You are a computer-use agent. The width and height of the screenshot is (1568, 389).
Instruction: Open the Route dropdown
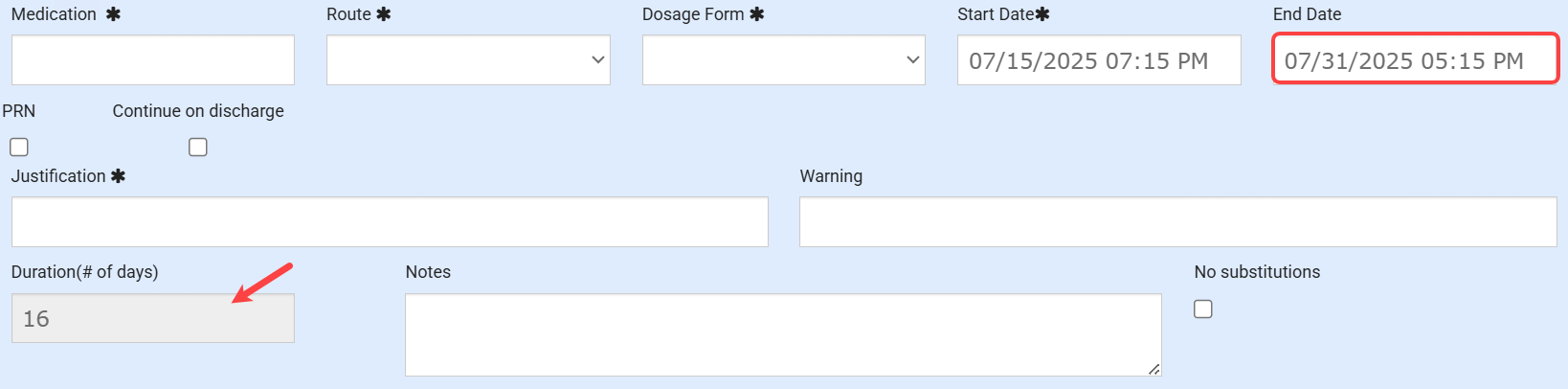[x=468, y=60]
